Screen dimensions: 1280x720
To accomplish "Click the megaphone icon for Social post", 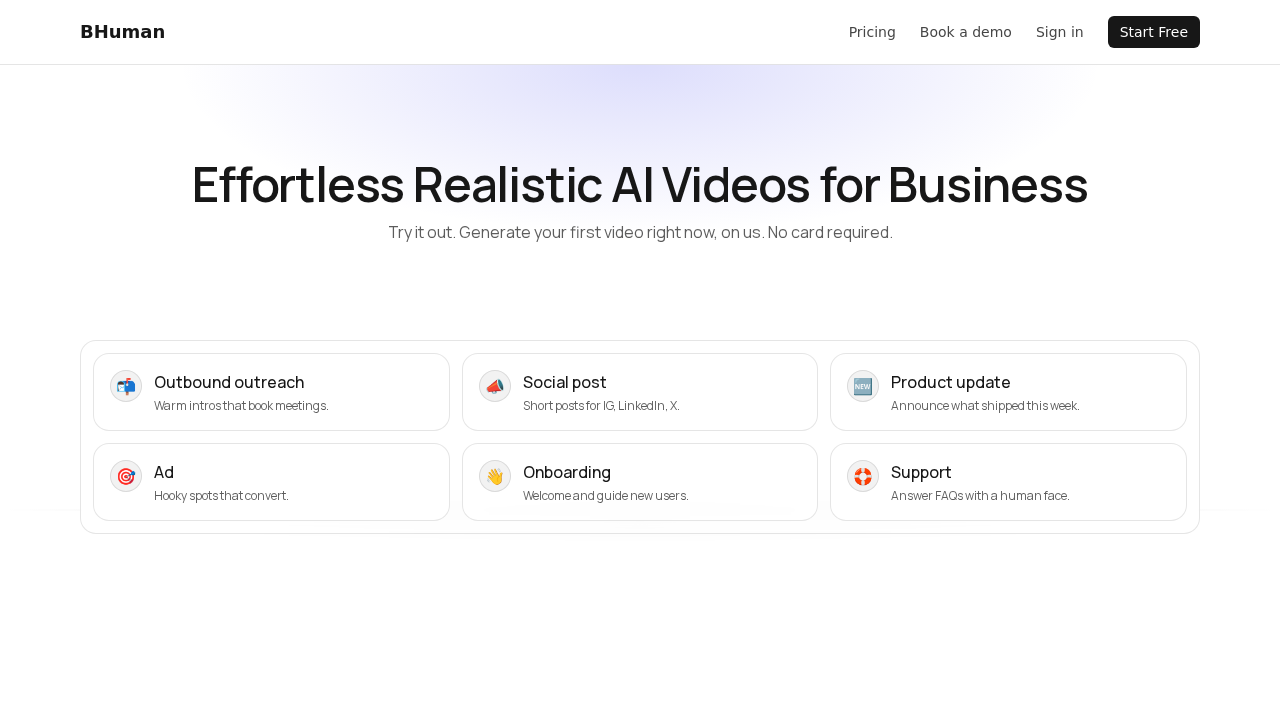I will [495, 386].
